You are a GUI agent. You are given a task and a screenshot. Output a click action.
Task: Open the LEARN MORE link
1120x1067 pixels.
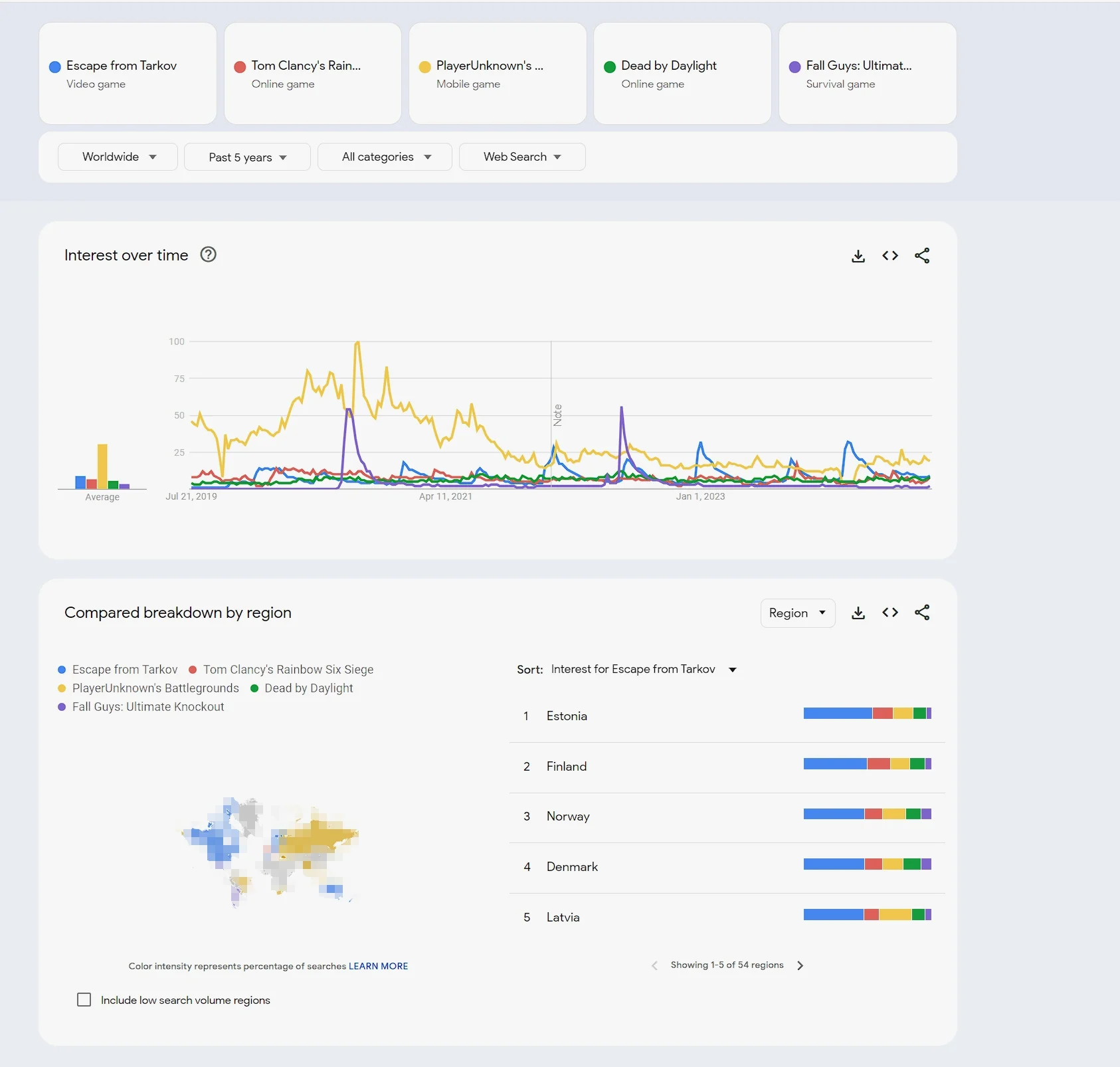tap(378, 966)
